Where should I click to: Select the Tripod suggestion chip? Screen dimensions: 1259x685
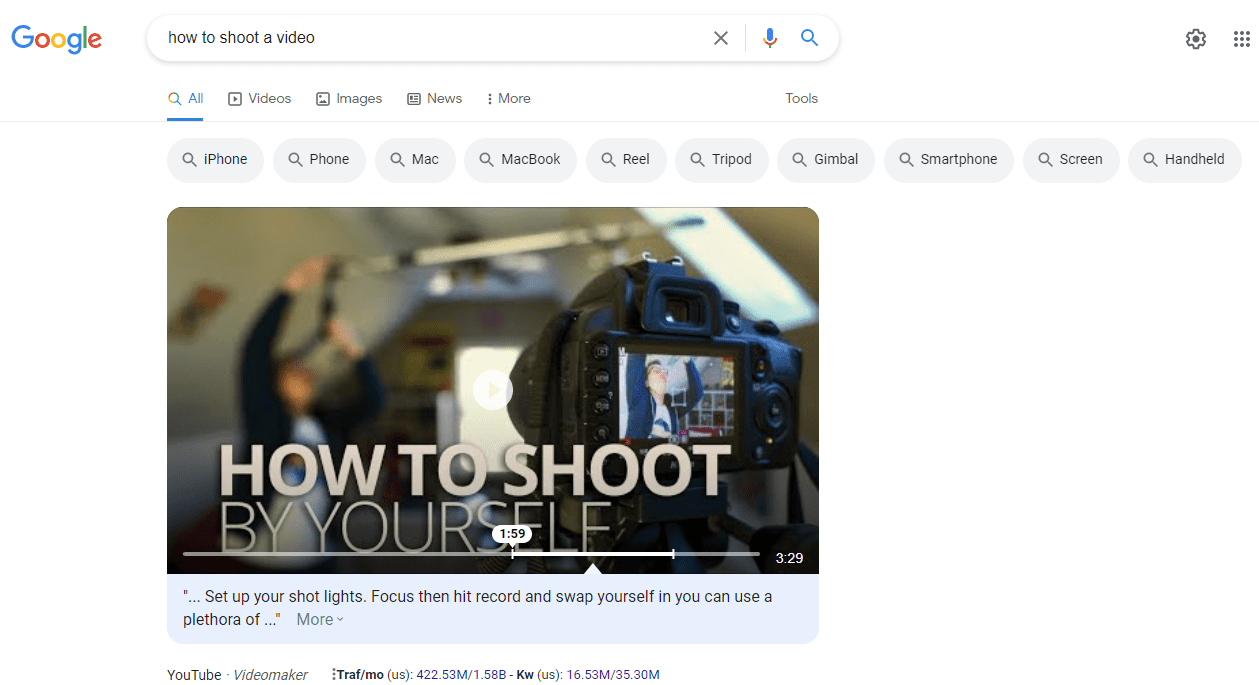(x=722, y=160)
